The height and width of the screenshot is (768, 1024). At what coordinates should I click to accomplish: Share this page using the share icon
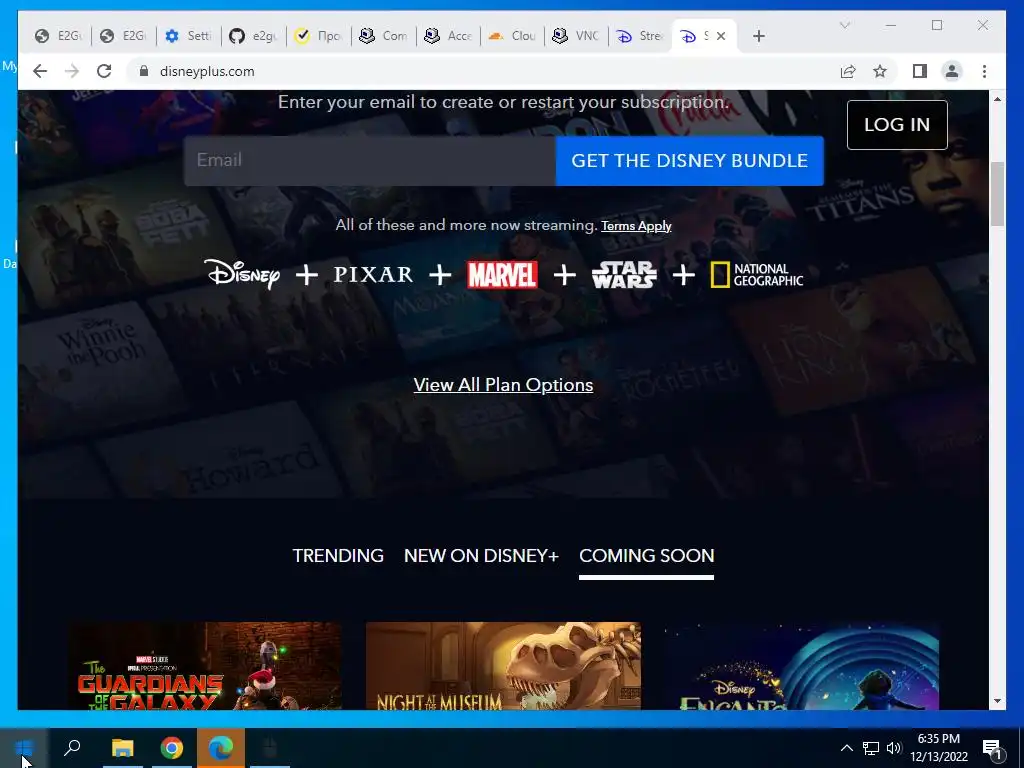coord(848,71)
